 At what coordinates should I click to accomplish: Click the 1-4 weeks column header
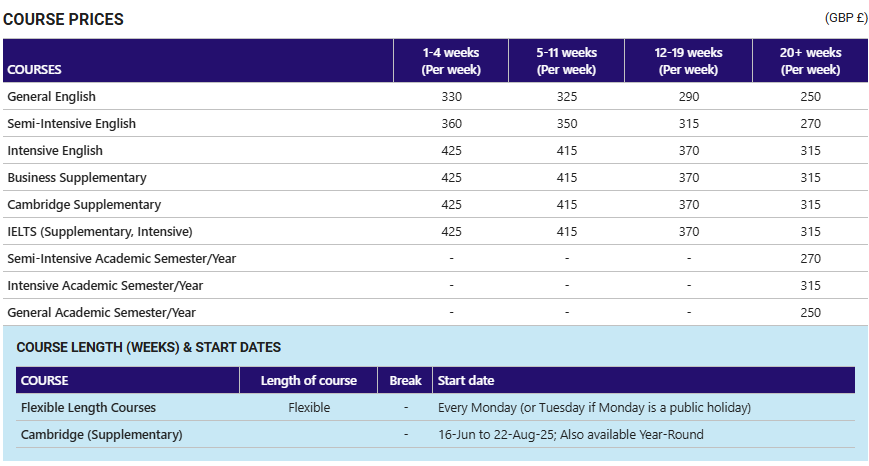coord(451,61)
